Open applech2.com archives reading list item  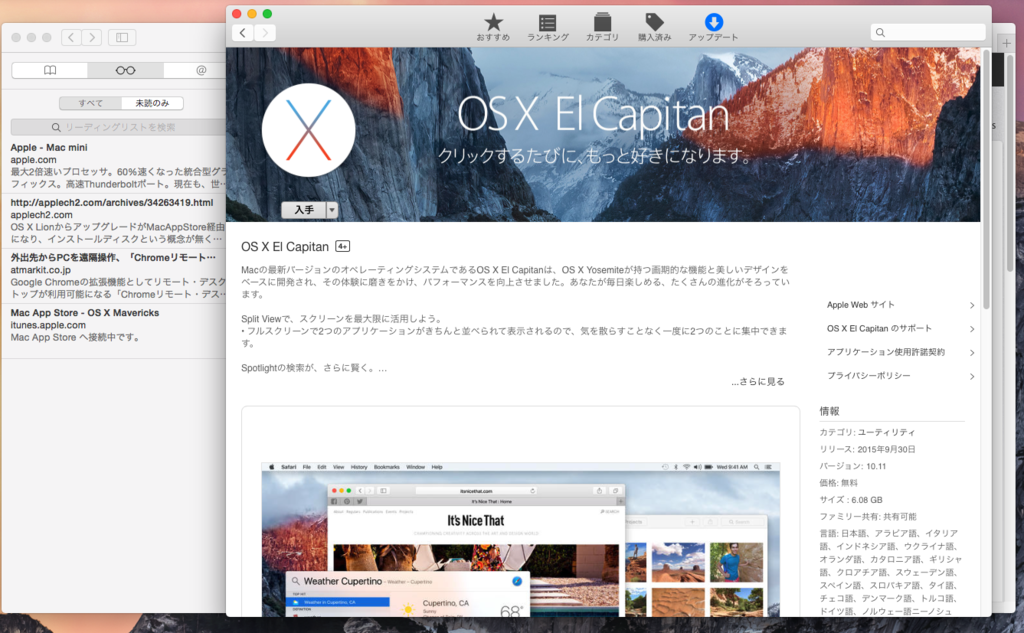(113, 221)
